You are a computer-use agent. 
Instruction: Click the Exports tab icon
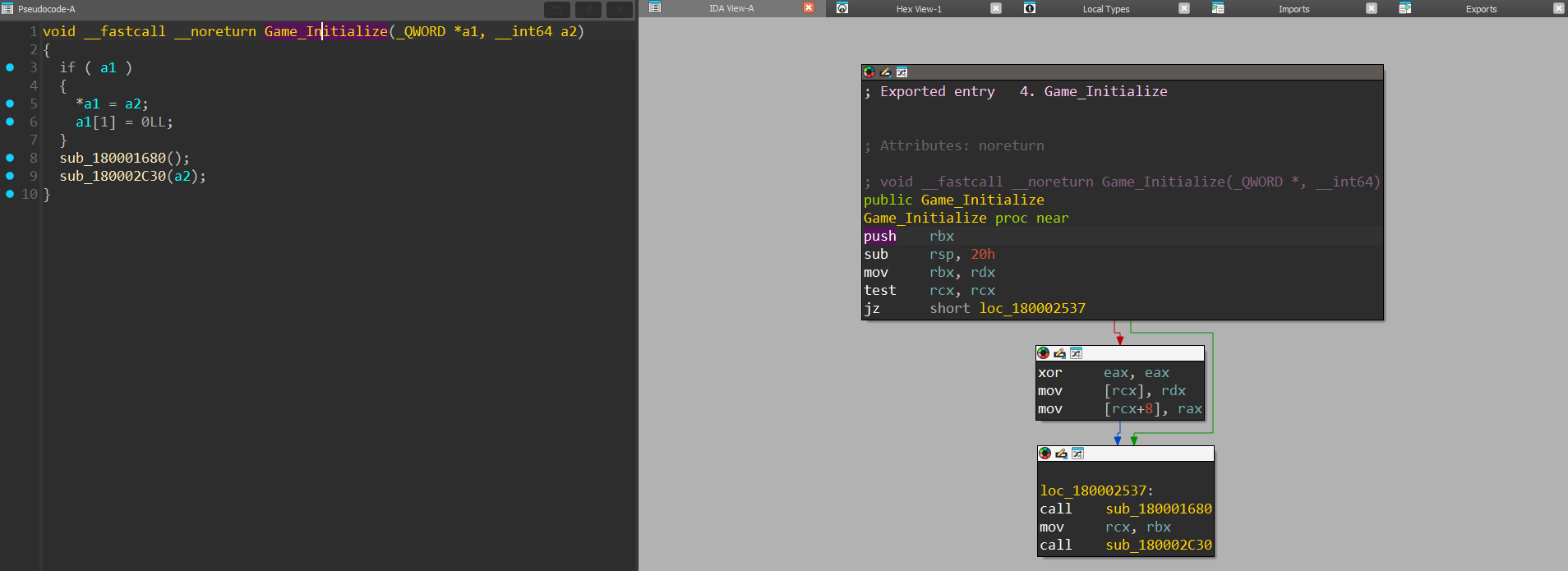(x=1405, y=8)
